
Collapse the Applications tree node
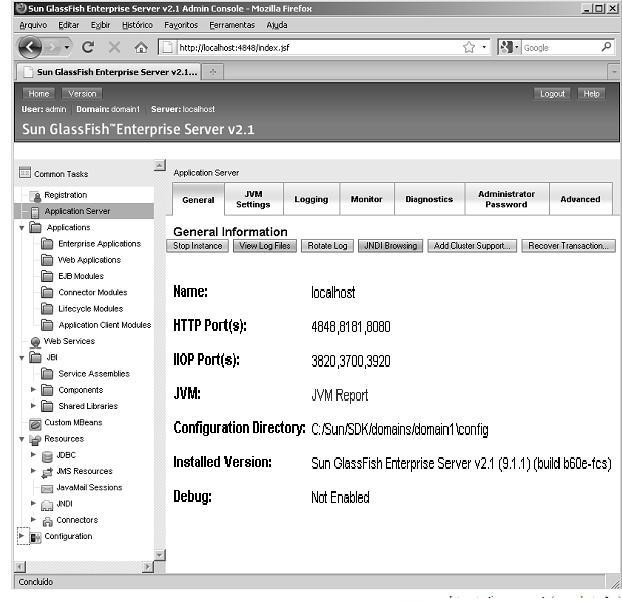coord(22,228)
